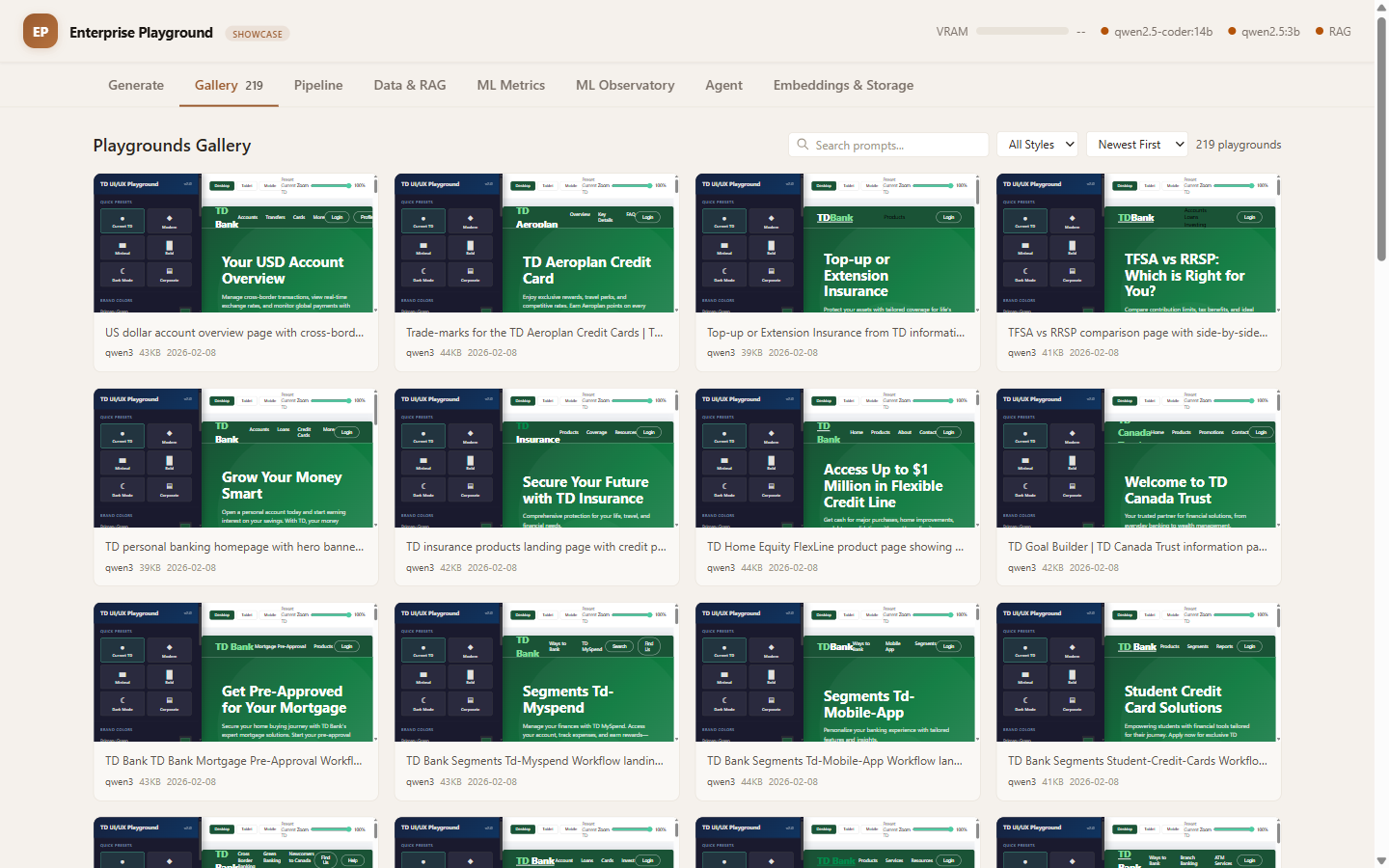Viewport: 1389px width, 868px height.
Task: Click the page scrollbar down arrow
Action: coord(1381,860)
